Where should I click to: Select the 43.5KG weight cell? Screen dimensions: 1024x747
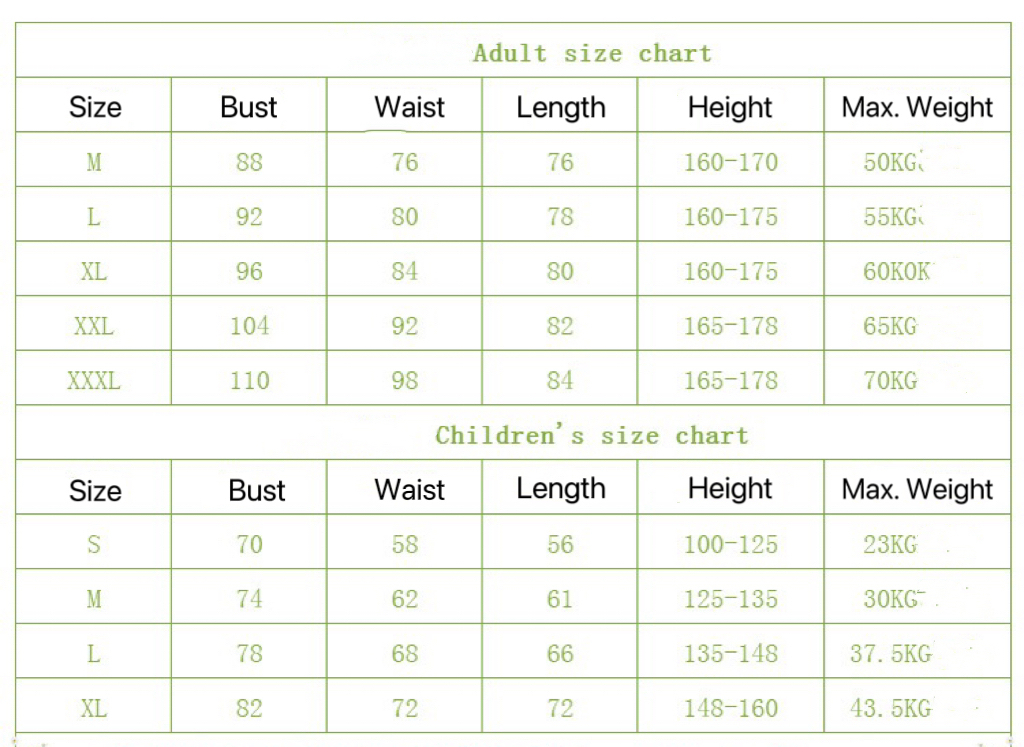click(890, 708)
